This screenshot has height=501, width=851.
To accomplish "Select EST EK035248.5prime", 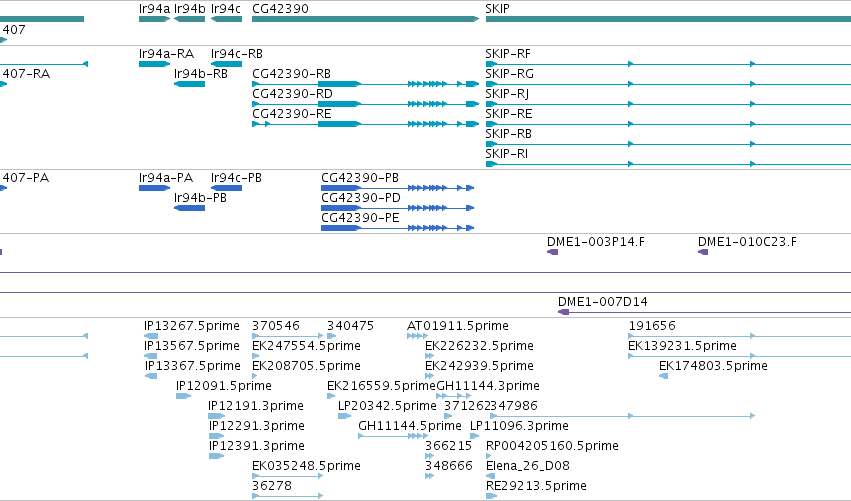I will (x=288, y=476).
